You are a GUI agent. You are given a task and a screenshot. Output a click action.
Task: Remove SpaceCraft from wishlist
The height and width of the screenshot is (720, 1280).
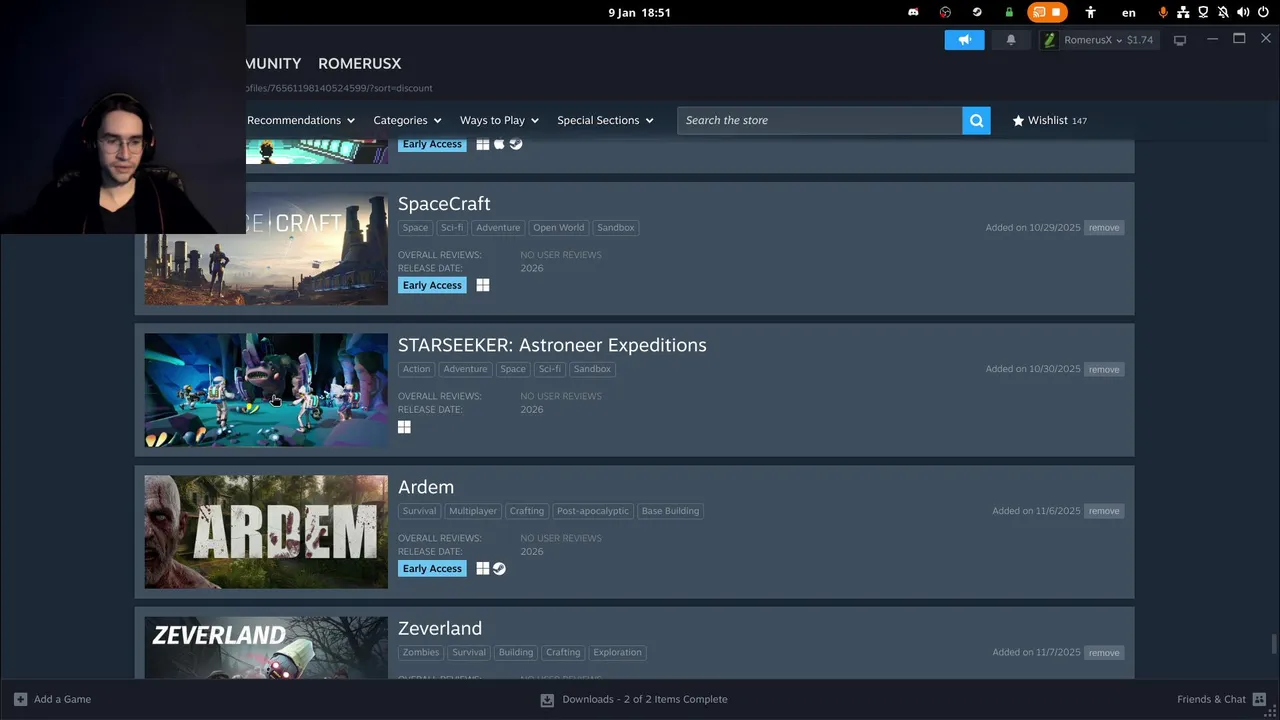point(1104,228)
